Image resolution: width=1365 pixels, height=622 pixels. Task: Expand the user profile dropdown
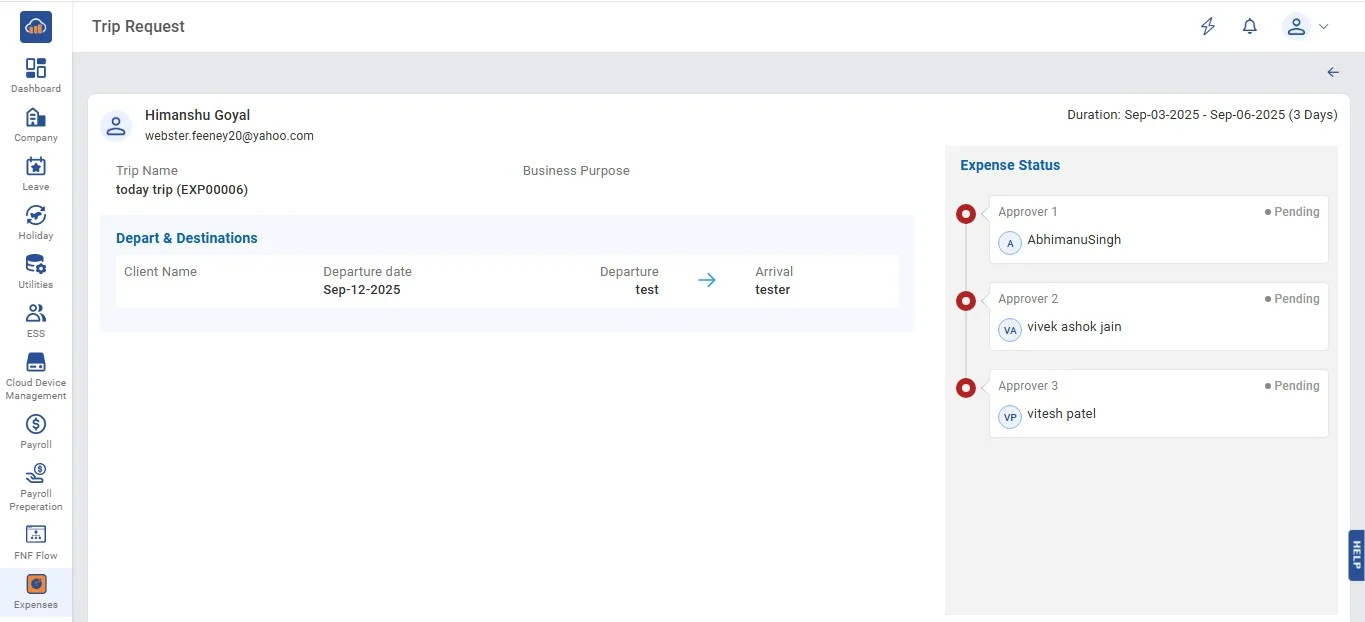[x=1306, y=27]
